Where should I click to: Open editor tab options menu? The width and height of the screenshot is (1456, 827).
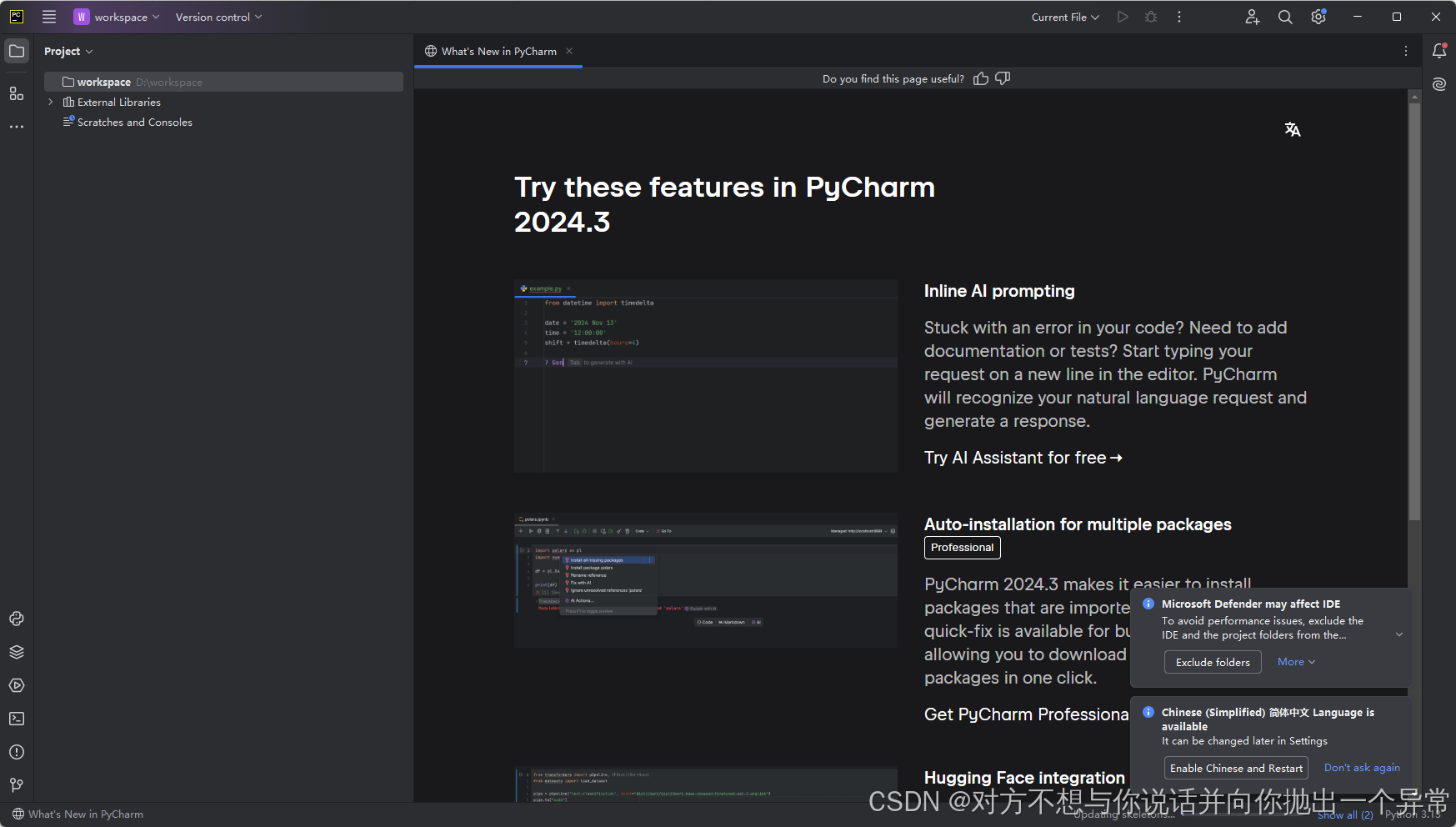pos(1406,51)
